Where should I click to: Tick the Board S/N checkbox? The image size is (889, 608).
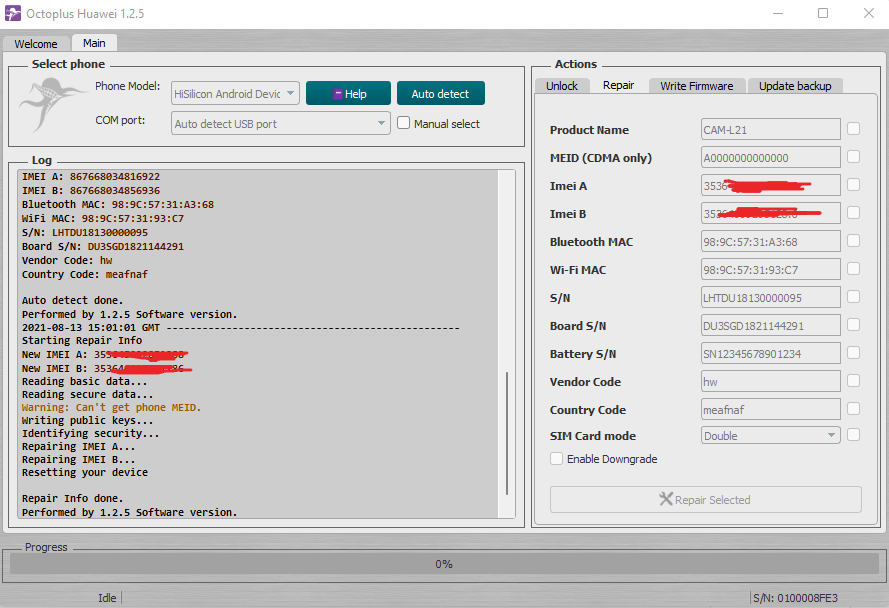[853, 324]
